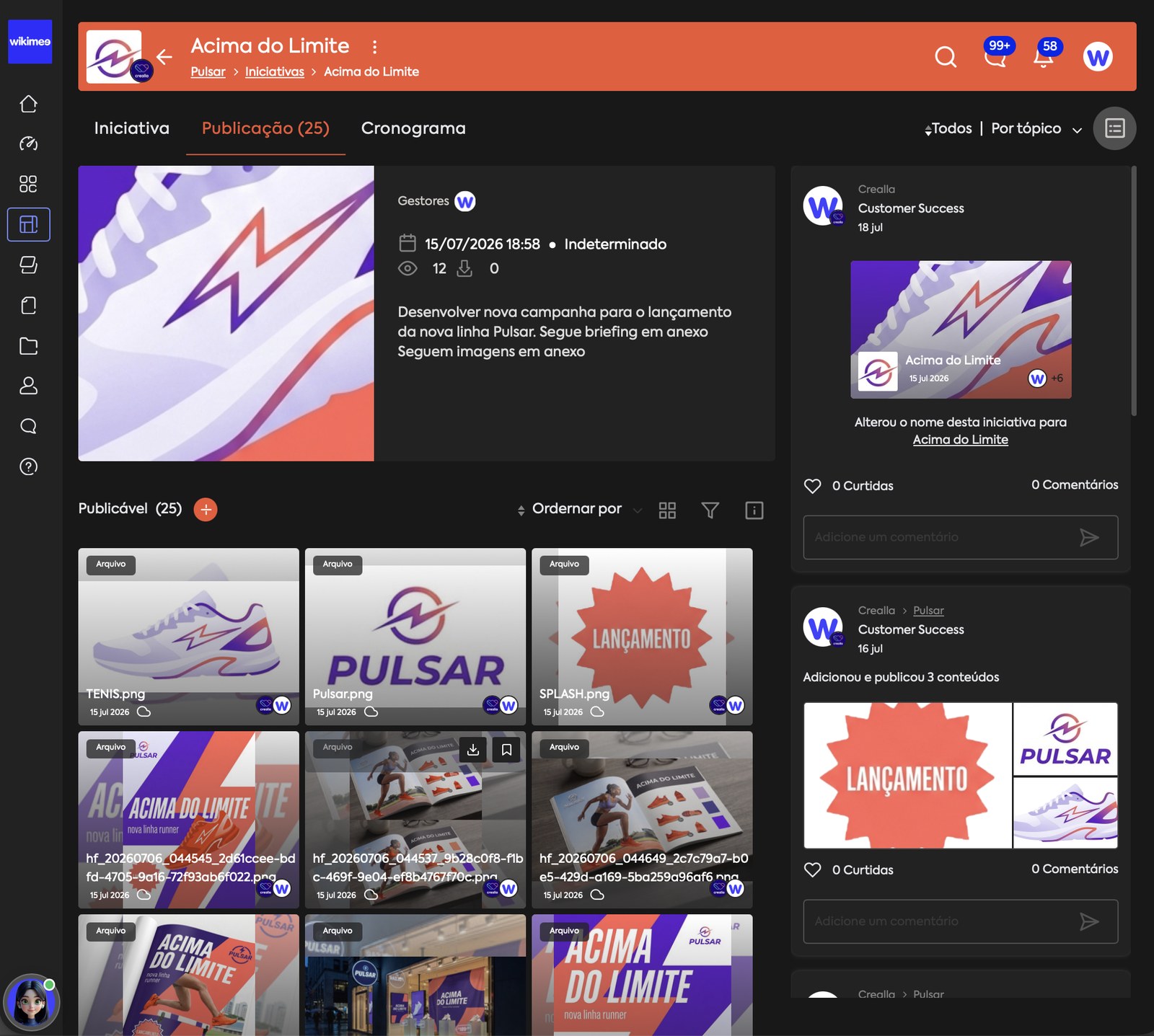
Task: Add new publishable content with plus button
Action: click(206, 509)
